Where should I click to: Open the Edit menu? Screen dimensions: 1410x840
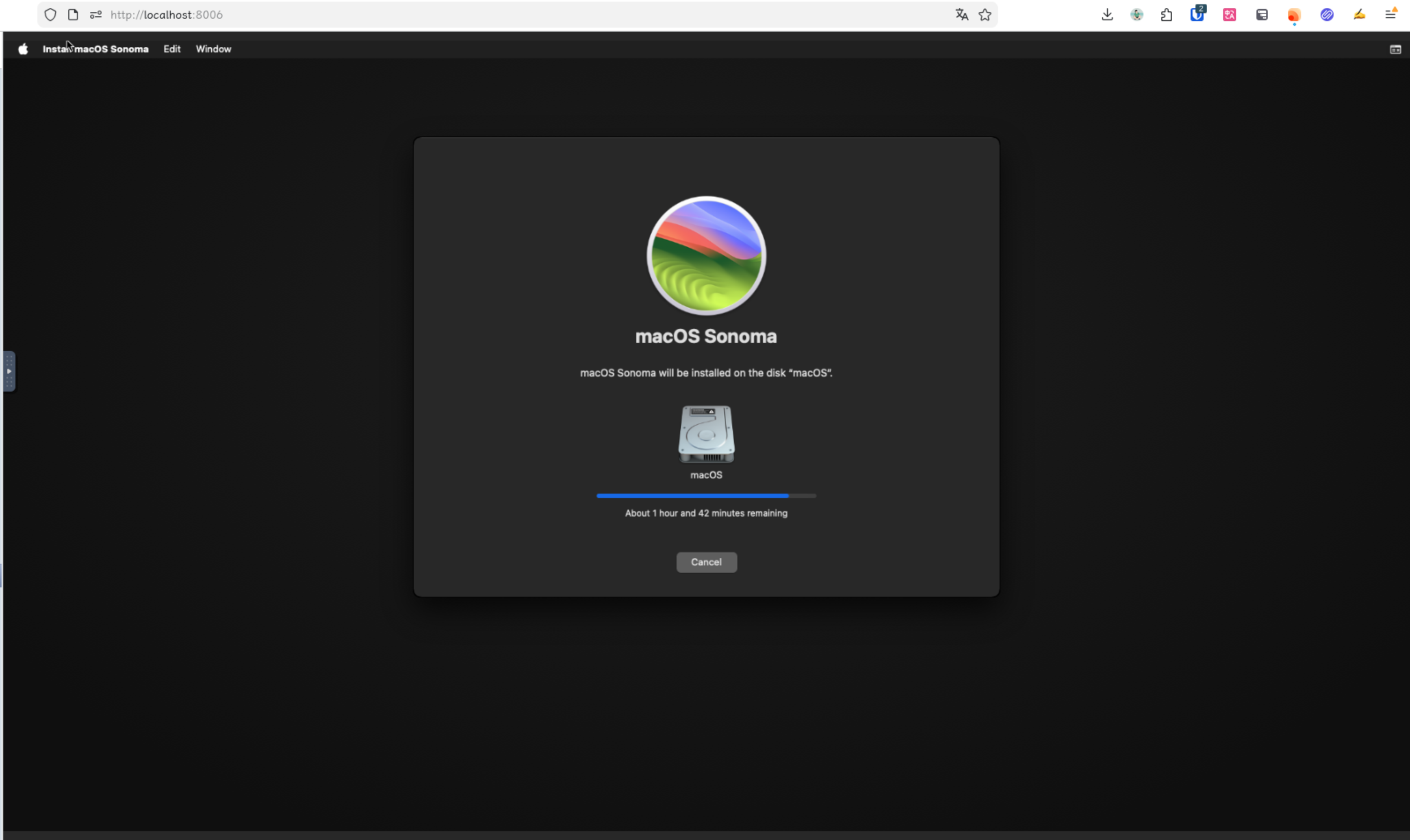(171, 49)
